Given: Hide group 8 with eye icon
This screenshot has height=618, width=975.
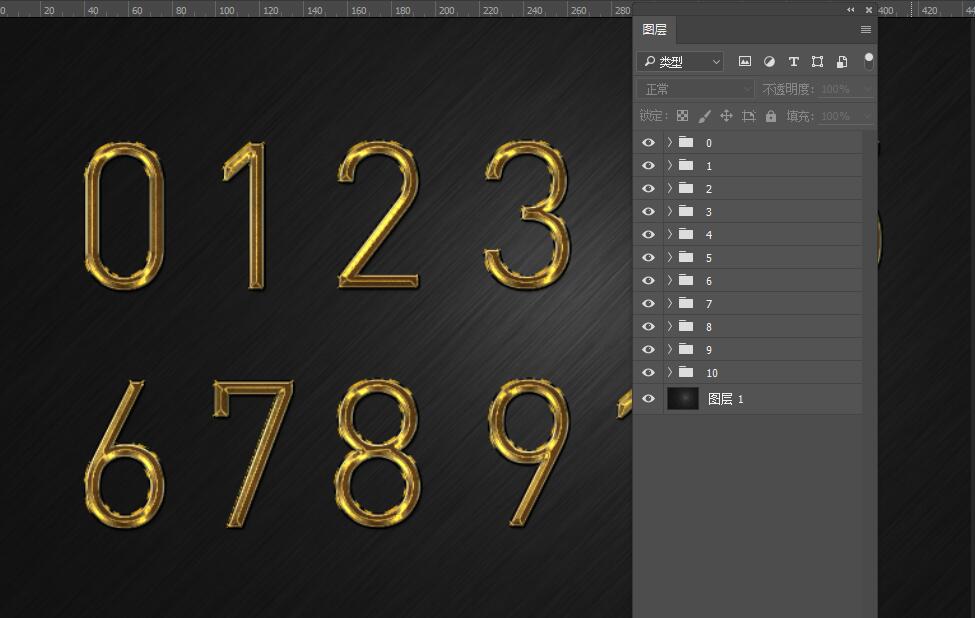Looking at the screenshot, I should (648, 326).
